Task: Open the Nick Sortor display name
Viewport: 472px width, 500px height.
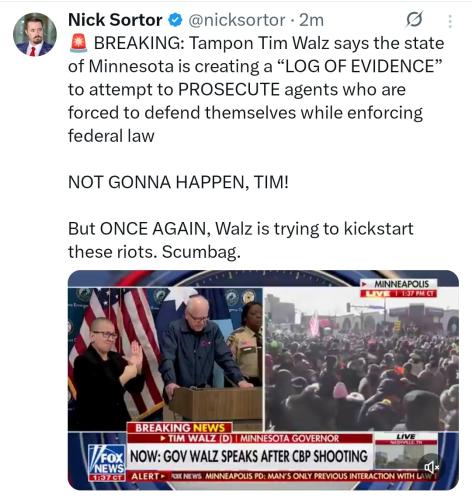Action: [x=115, y=20]
